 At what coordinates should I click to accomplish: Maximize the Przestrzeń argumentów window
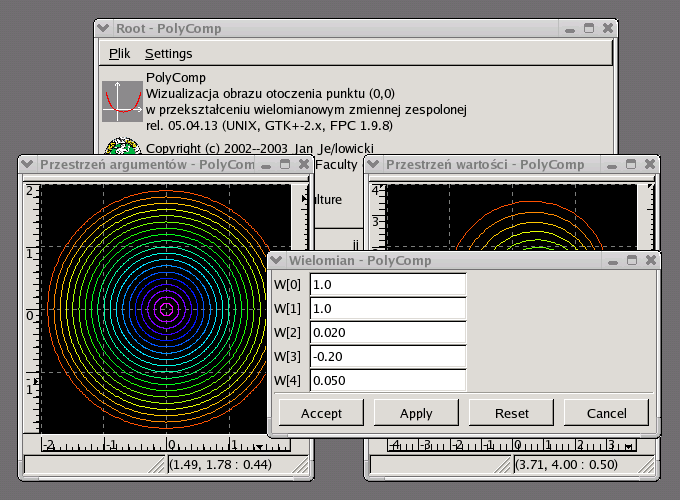(x=285, y=164)
